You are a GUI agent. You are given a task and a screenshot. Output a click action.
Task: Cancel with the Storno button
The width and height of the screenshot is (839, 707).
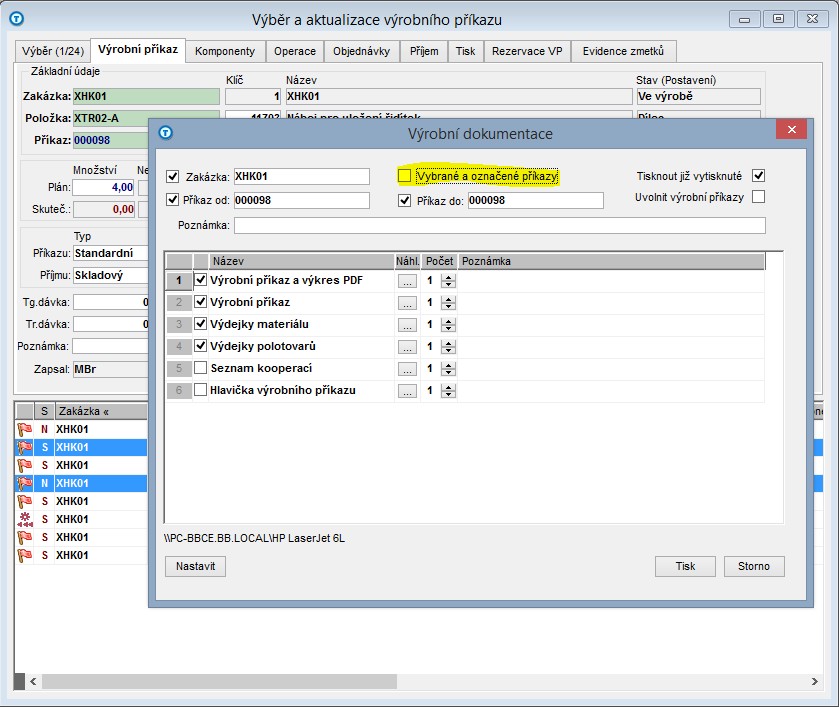754,566
